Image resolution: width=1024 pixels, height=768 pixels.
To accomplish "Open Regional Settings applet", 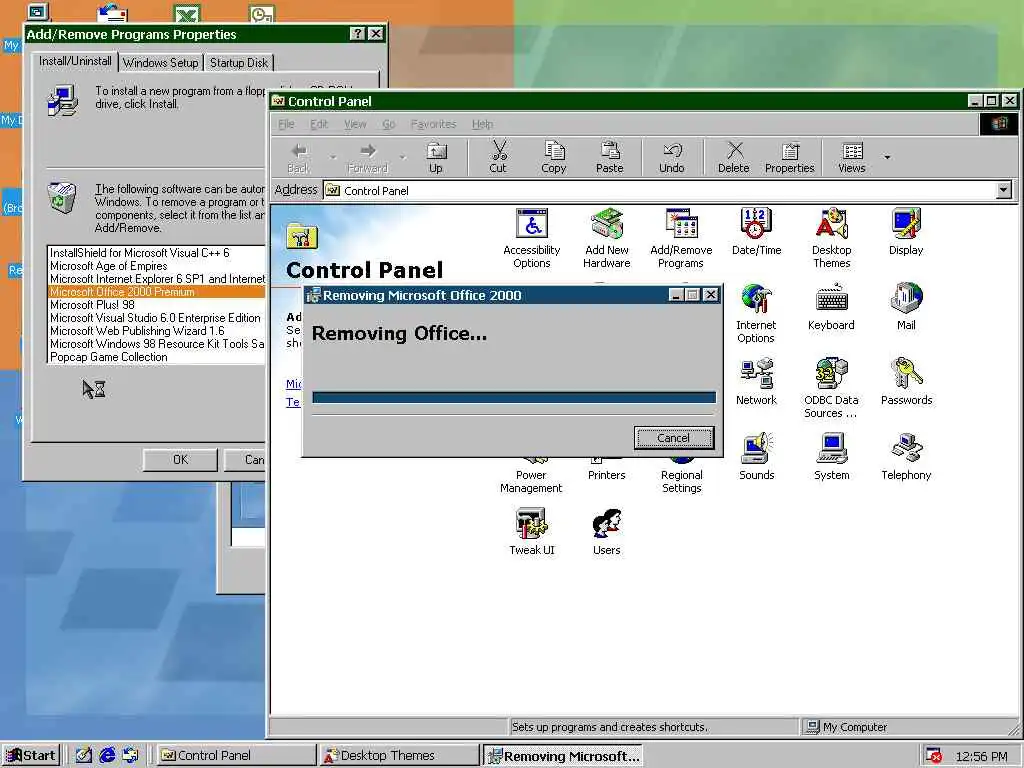I will pos(681,475).
